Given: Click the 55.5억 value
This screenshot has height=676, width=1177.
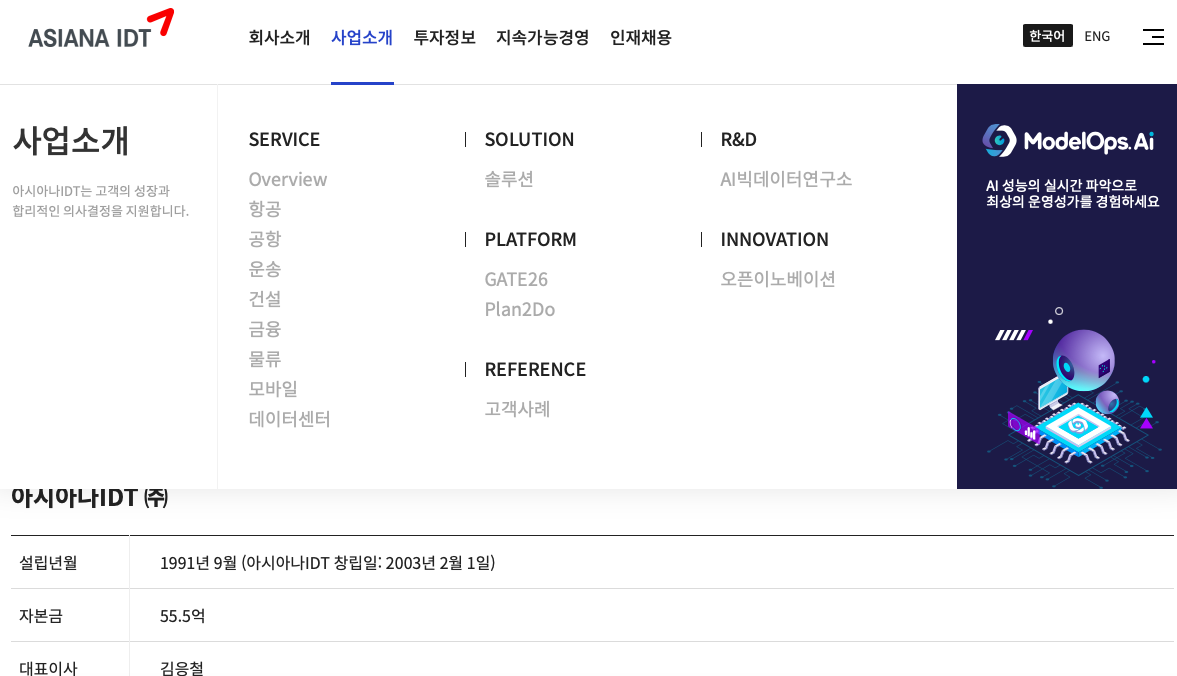Looking at the screenshot, I should (182, 616).
